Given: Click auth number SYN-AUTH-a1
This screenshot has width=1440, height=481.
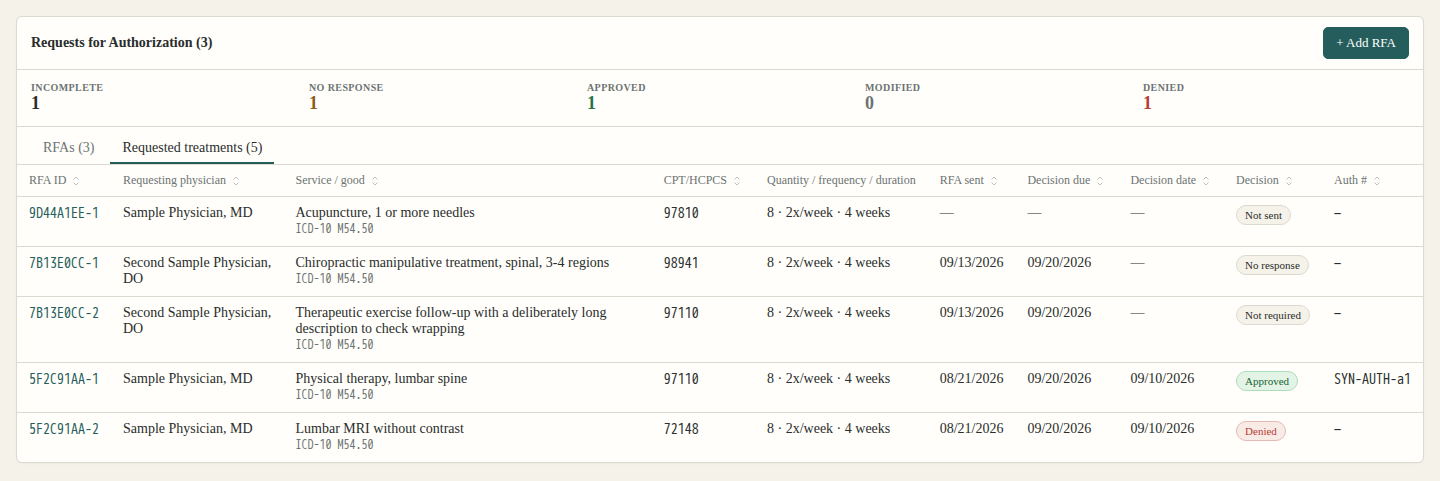Looking at the screenshot, I should 1372,379.
